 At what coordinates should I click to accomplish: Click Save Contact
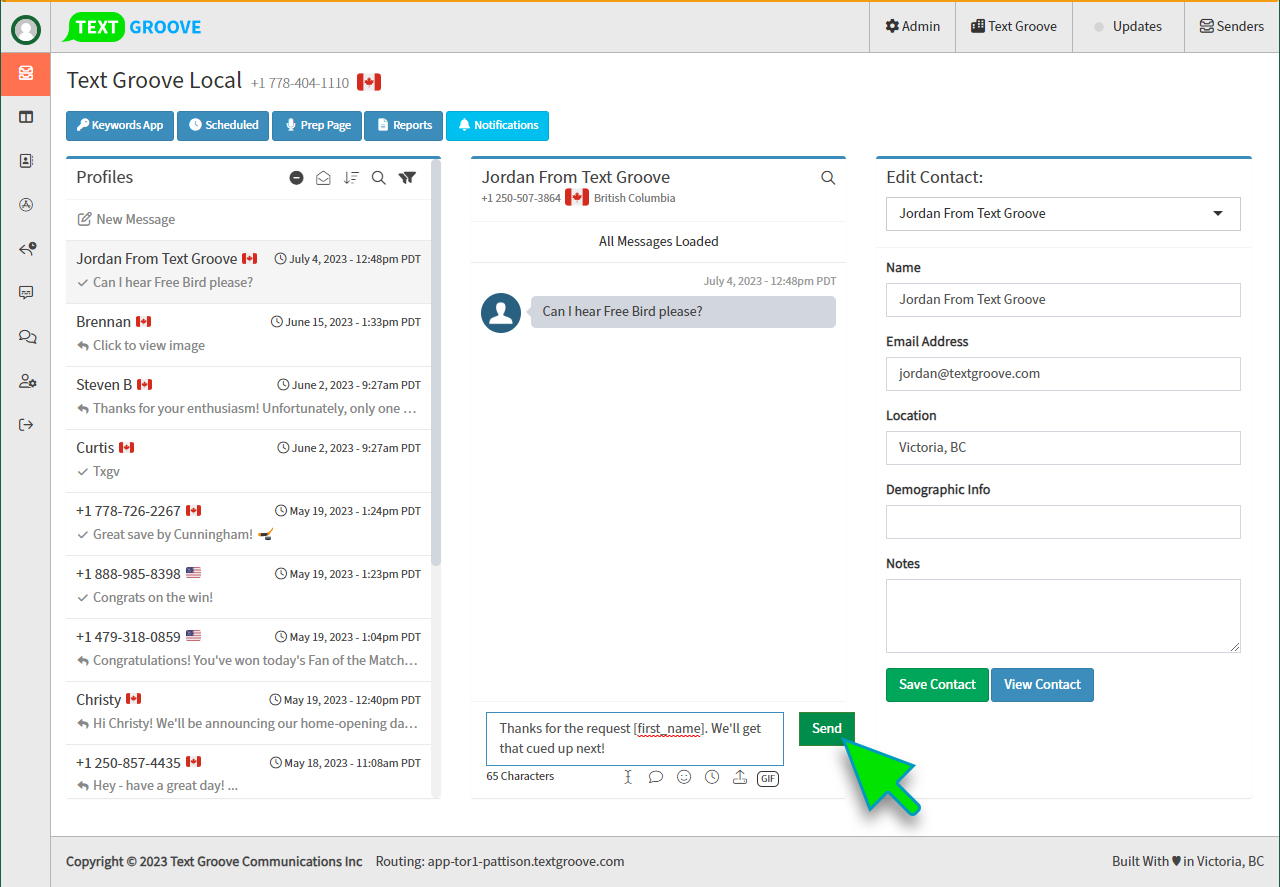[x=937, y=685]
